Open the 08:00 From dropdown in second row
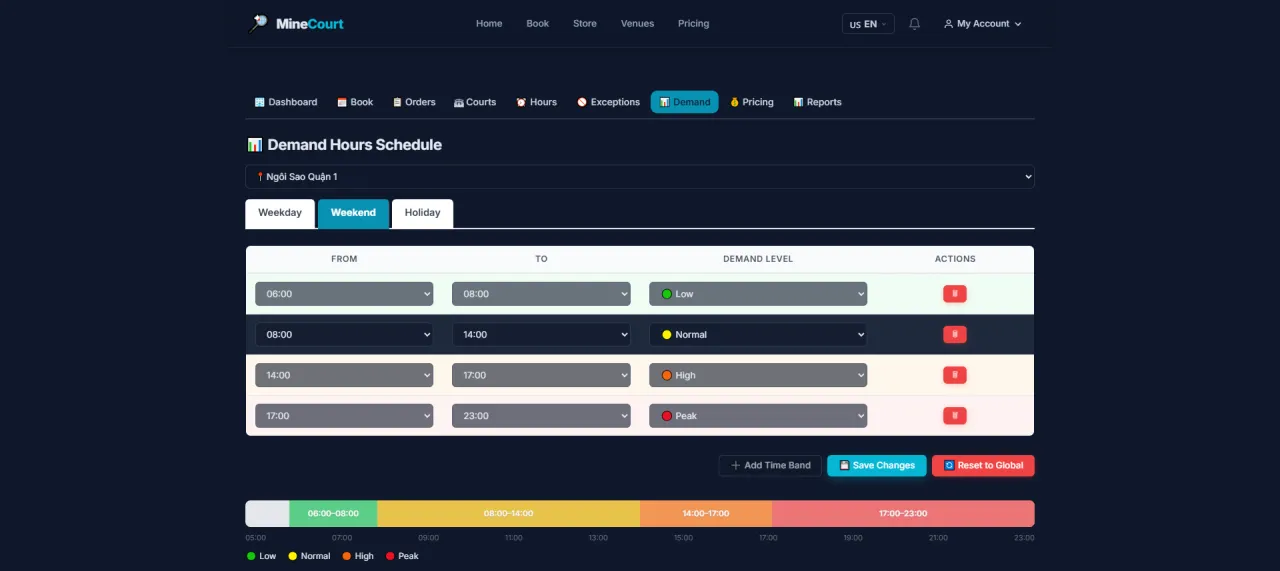 point(344,334)
